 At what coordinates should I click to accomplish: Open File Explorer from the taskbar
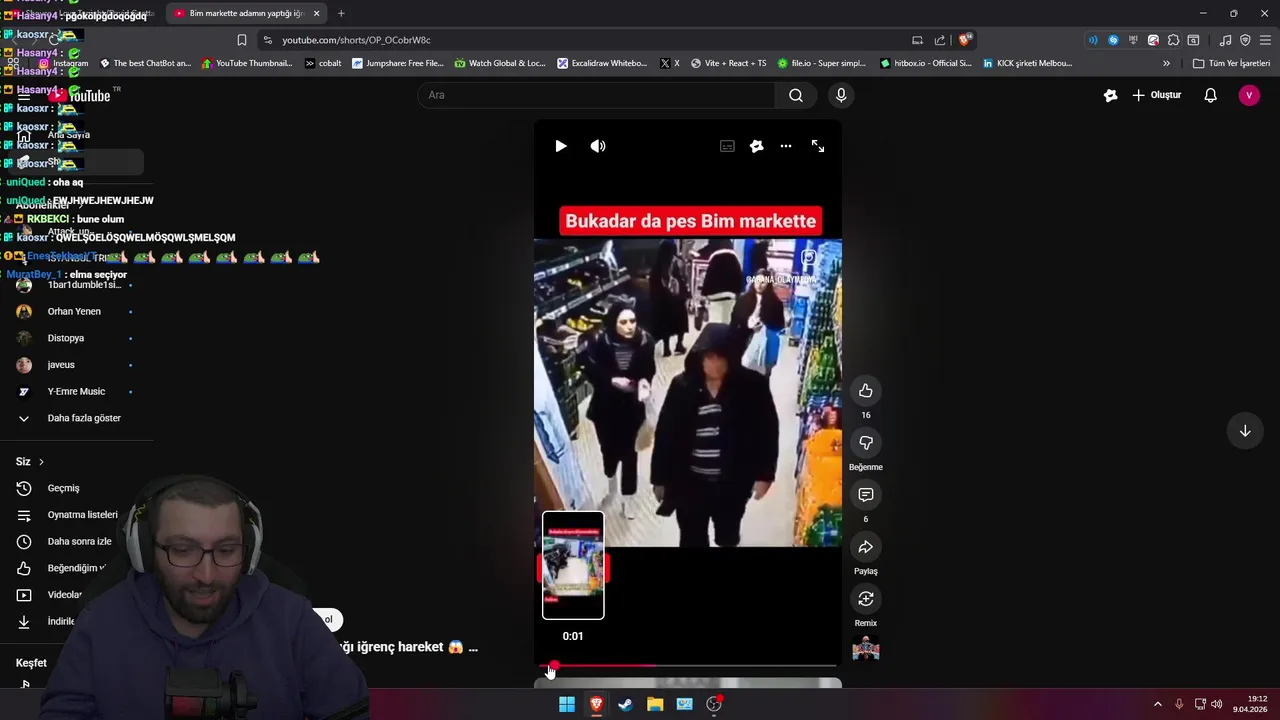coord(655,704)
